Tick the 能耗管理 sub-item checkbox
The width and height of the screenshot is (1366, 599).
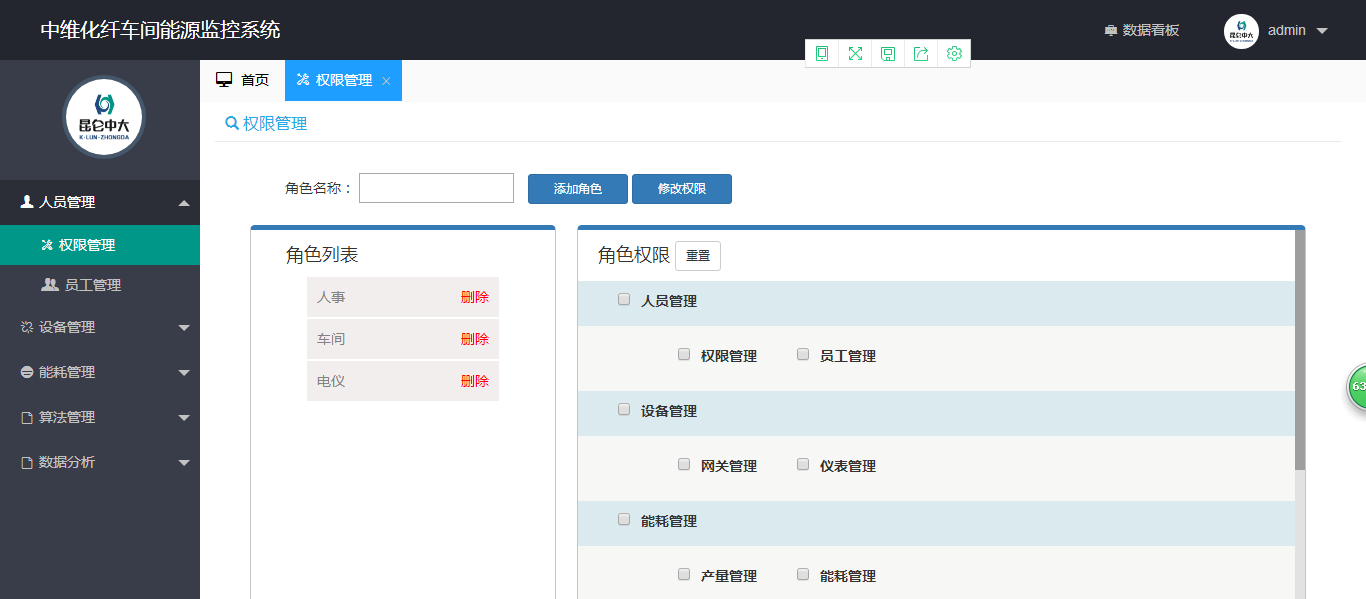pos(803,574)
